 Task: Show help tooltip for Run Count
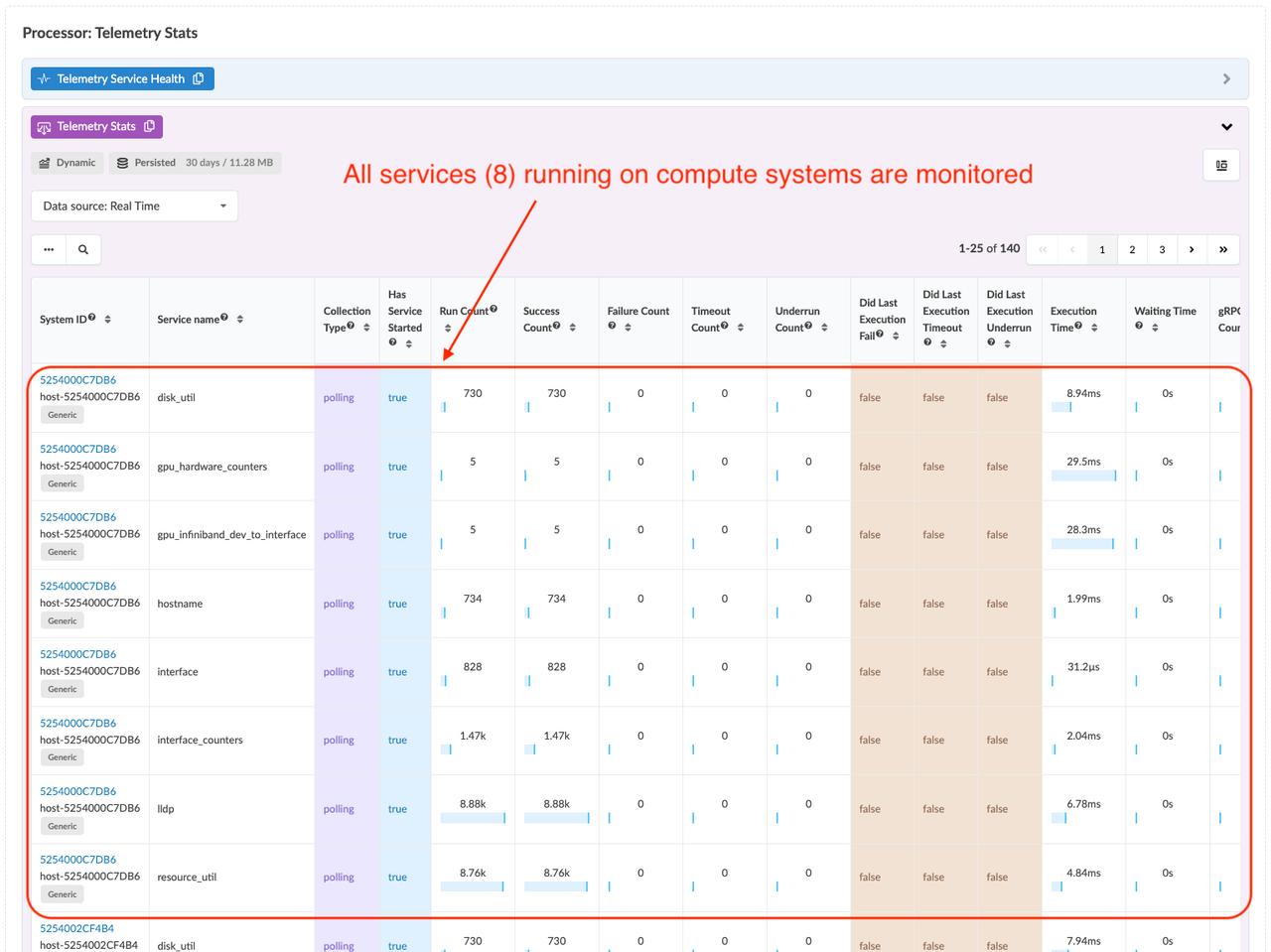point(494,310)
